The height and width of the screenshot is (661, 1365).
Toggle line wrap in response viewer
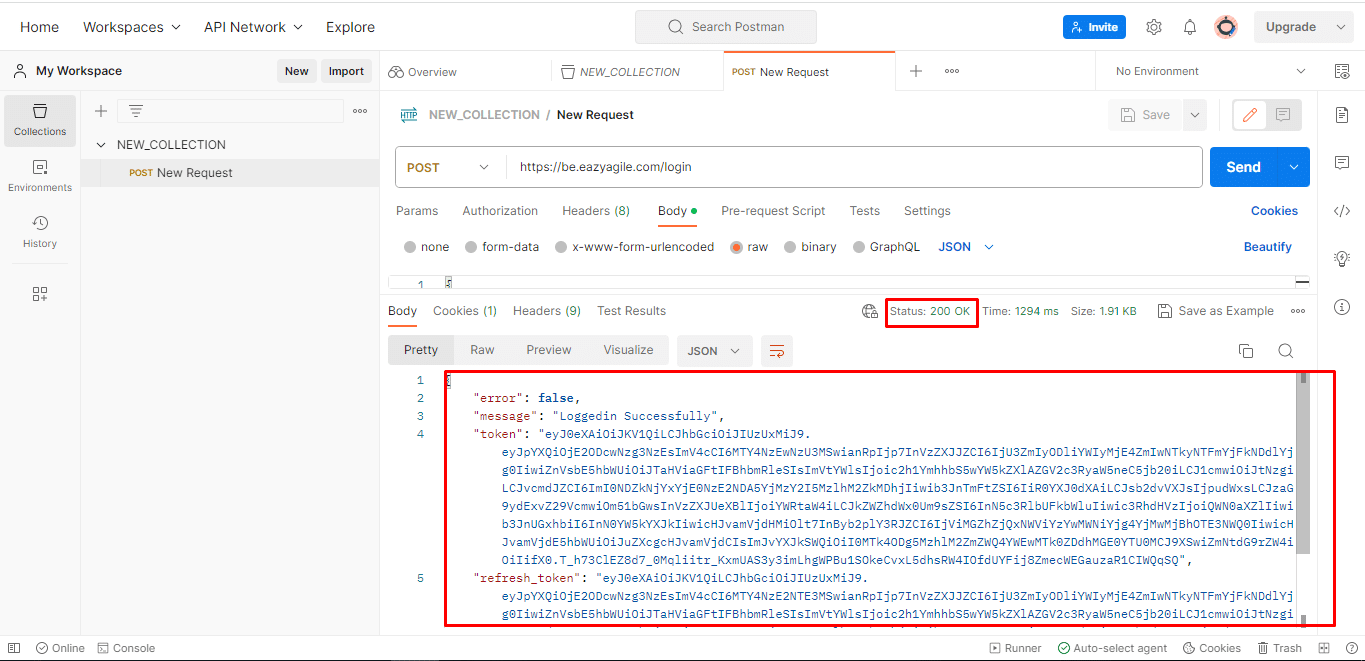[x=776, y=350]
